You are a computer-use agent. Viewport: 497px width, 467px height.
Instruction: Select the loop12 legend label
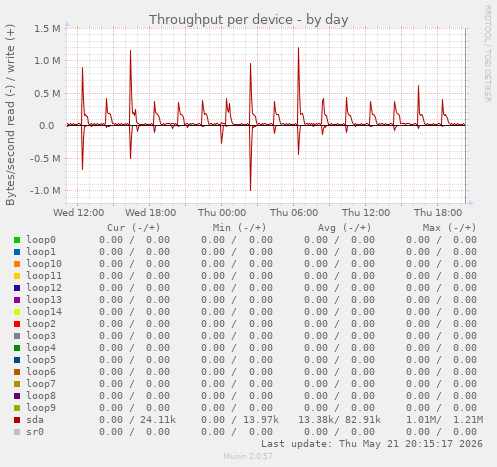(x=44, y=288)
